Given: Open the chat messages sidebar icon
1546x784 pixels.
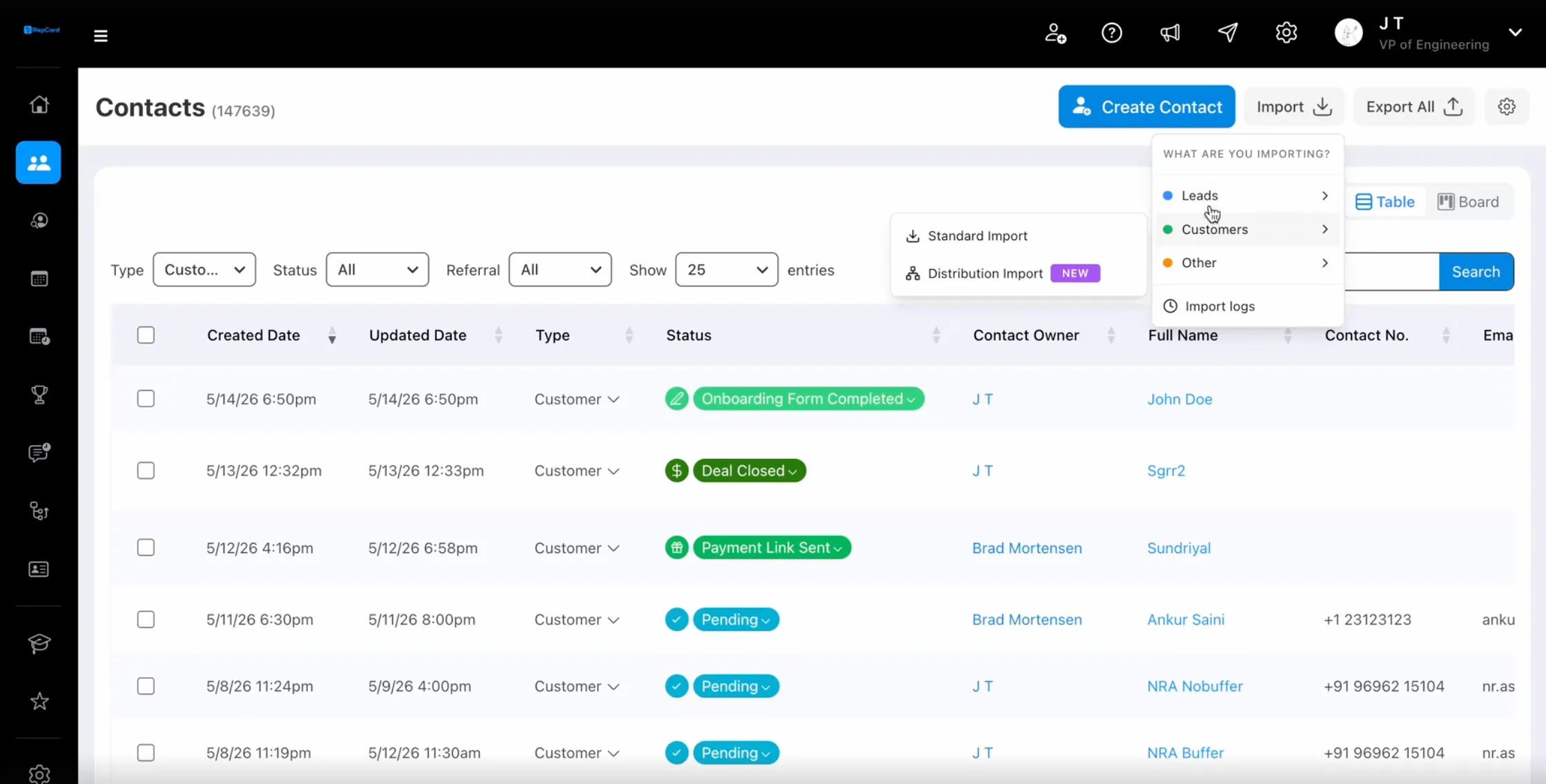Looking at the screenshot, I should point(39,453).
